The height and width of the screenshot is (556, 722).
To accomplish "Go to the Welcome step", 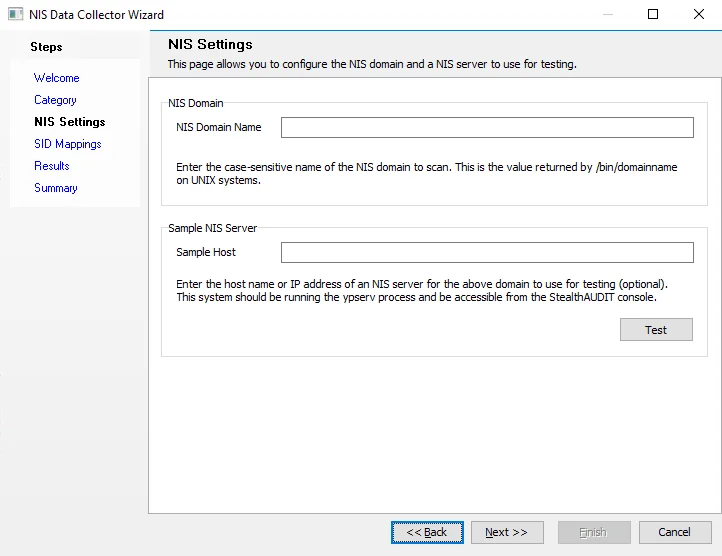I will (57, 78).
